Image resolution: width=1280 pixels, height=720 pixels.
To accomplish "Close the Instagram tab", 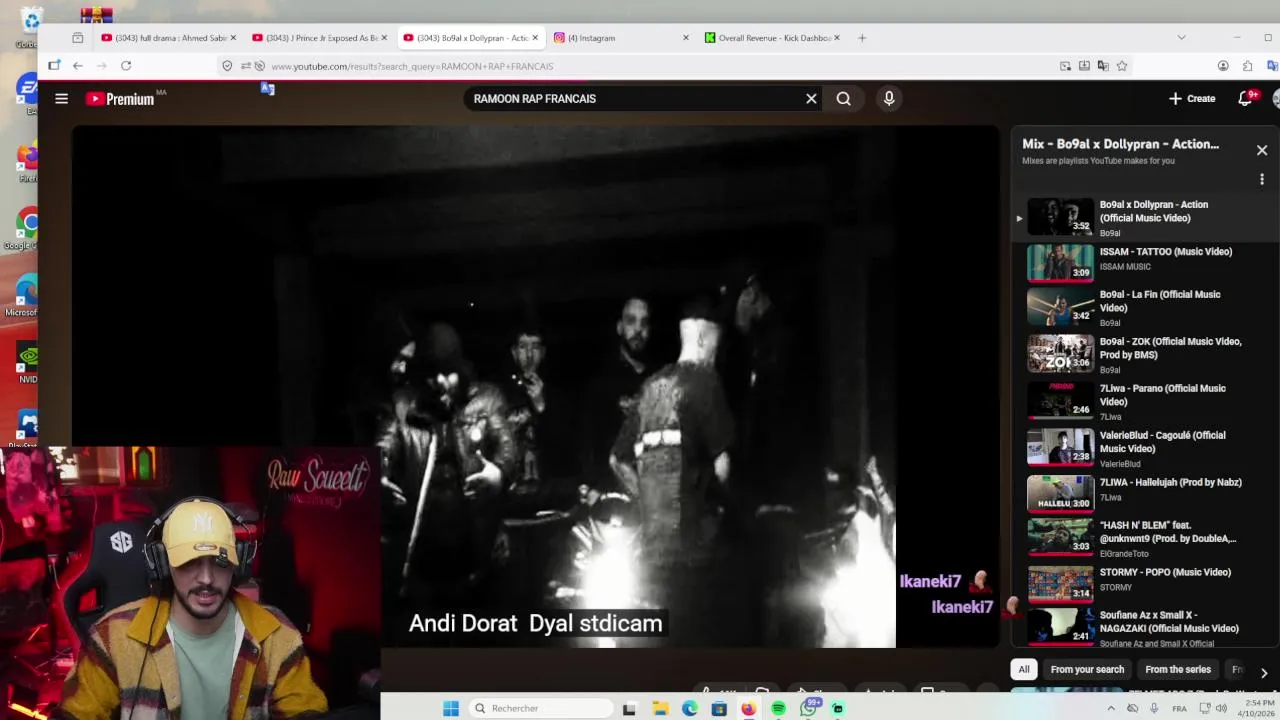I will (686, 38).
